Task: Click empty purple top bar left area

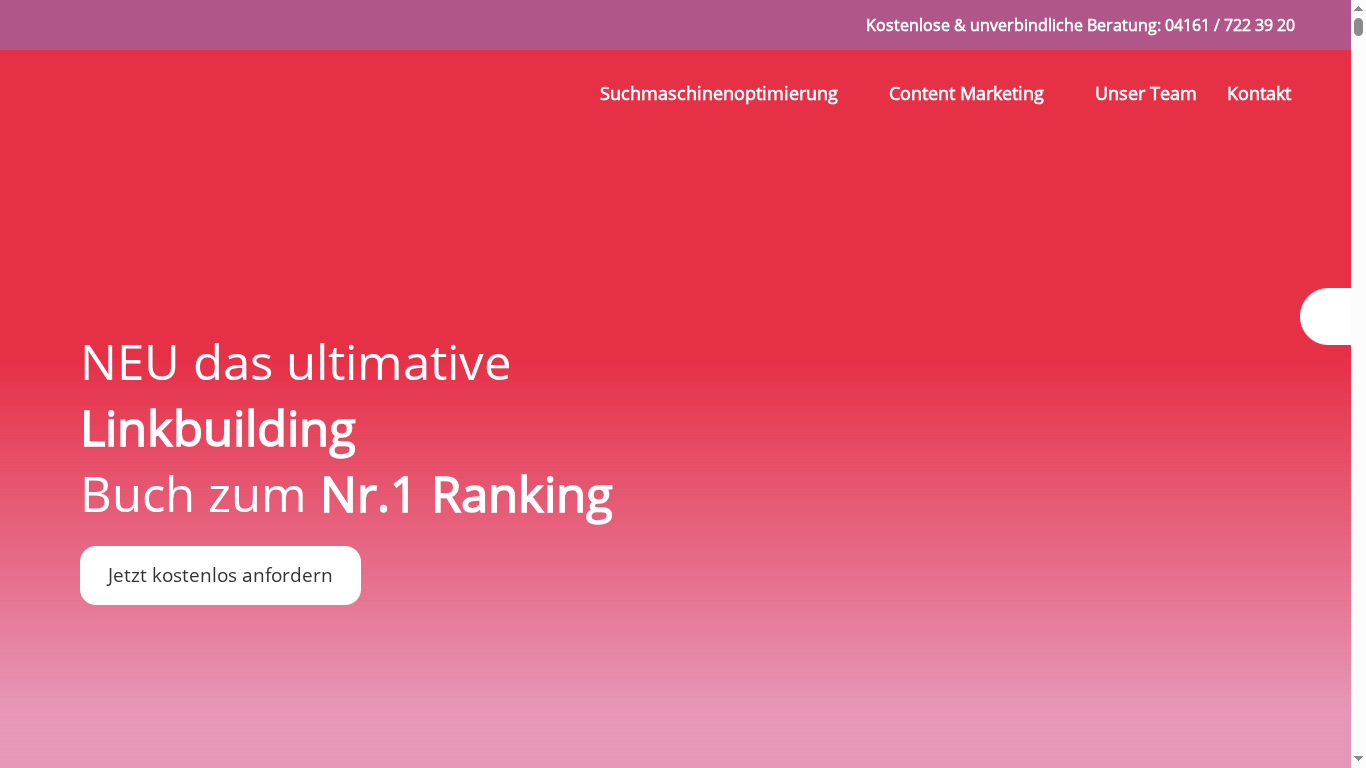Action: coord(300,25)
